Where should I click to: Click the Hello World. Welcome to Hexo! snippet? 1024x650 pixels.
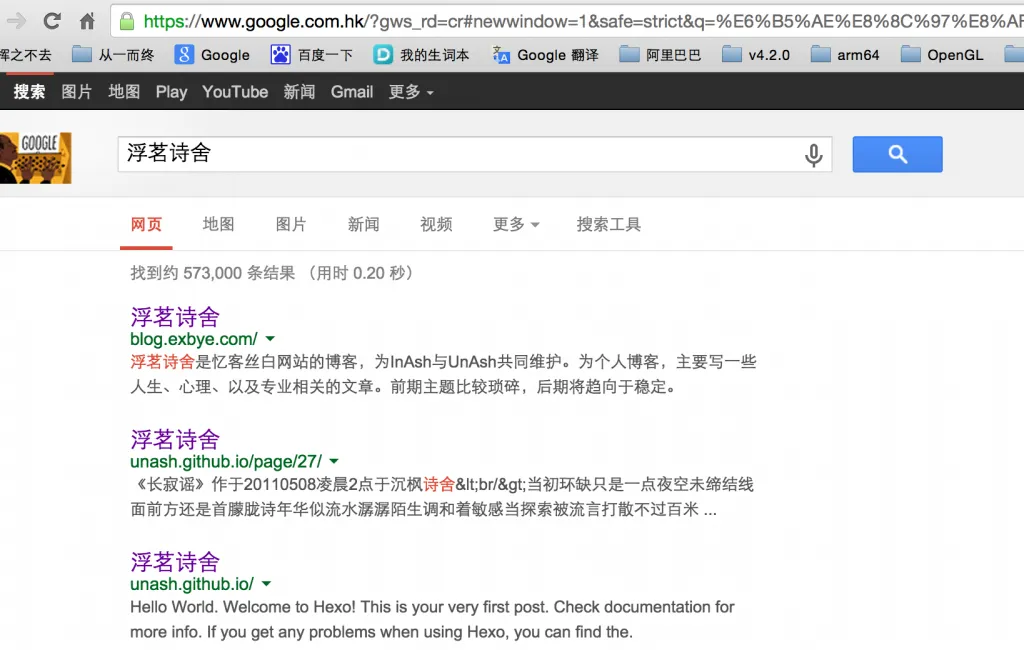pyautogui.click(x=432, y=619)
